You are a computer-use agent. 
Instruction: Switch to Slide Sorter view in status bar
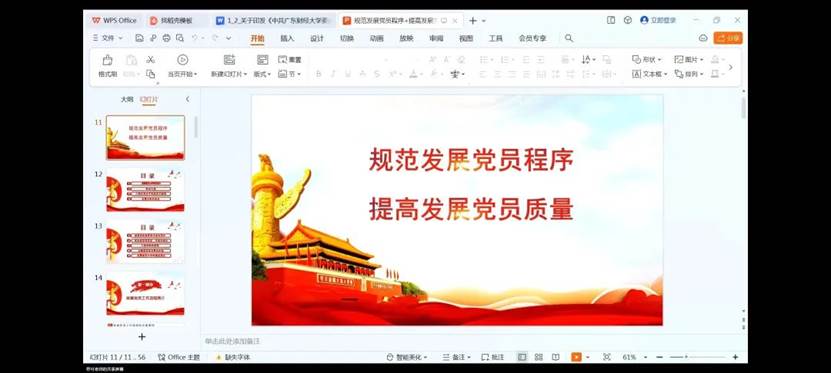(x=538, y=357)
